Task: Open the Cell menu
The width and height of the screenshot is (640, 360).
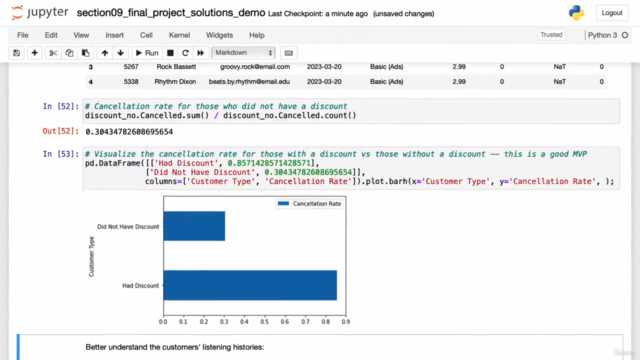Action: click(146, 35)
